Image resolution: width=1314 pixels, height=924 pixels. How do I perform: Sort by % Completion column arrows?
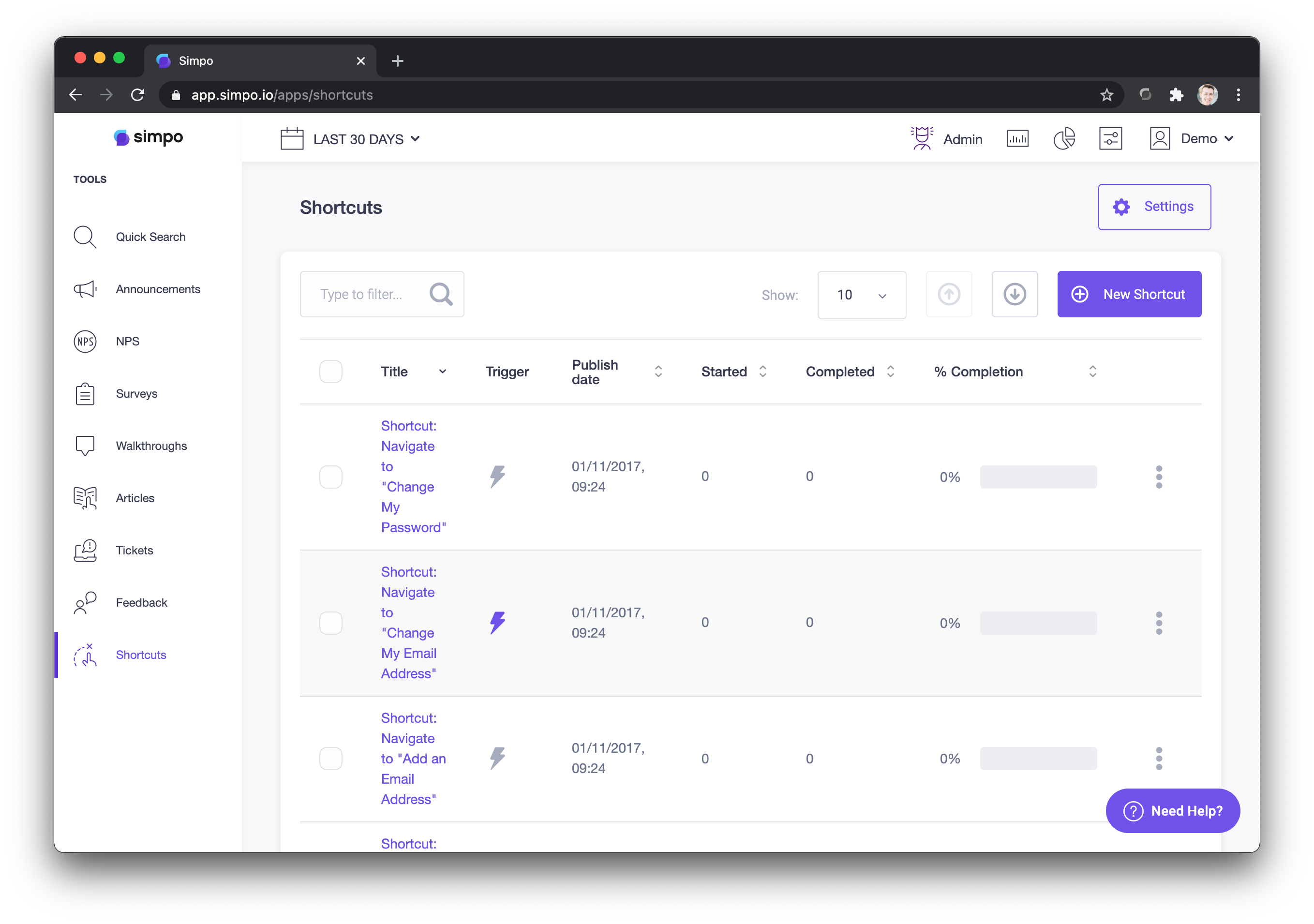(1092, 372)
